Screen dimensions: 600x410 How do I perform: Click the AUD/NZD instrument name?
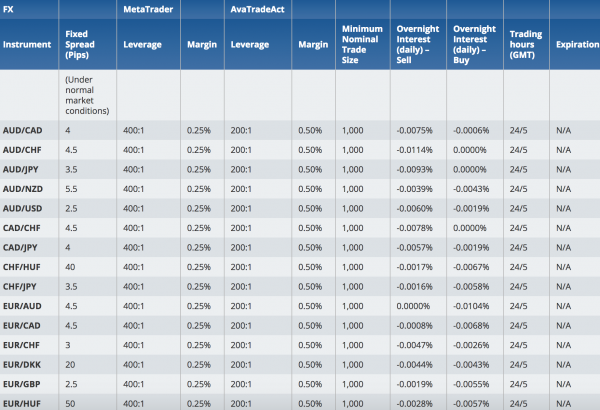(x=23, y=189)
